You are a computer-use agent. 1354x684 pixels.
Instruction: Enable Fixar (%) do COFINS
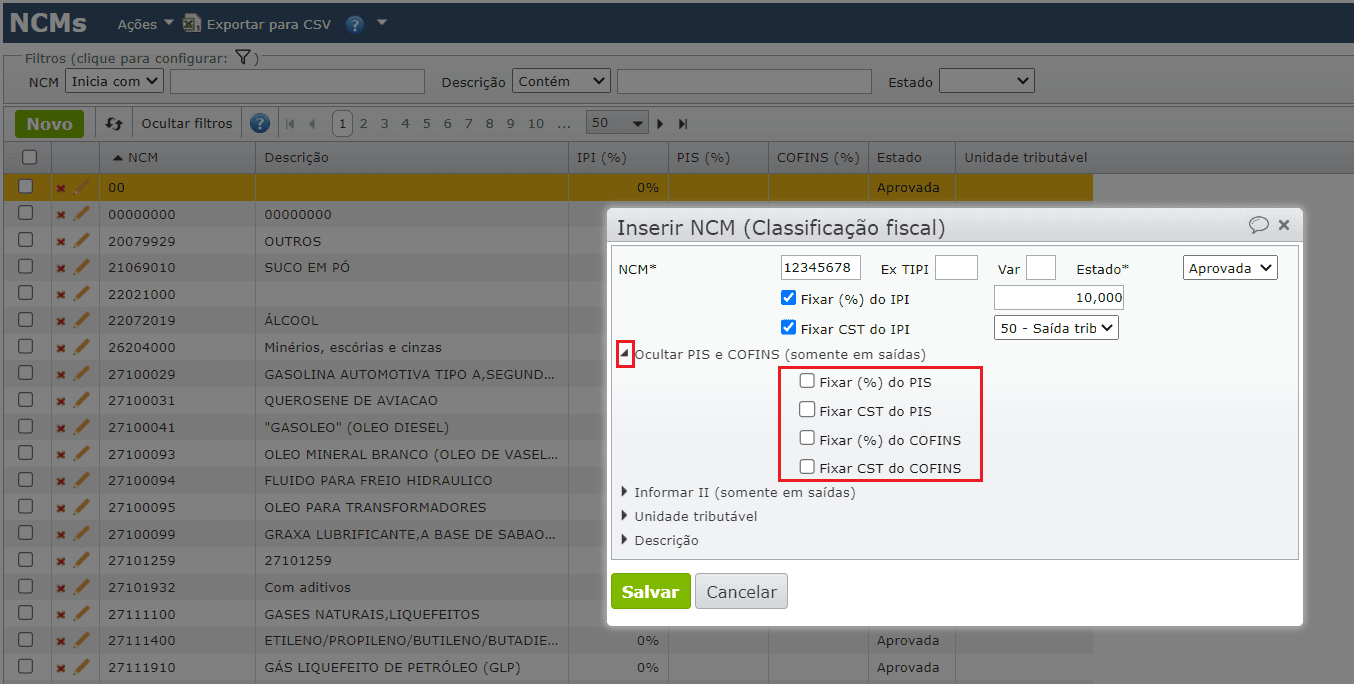click(x=807, y=439)
